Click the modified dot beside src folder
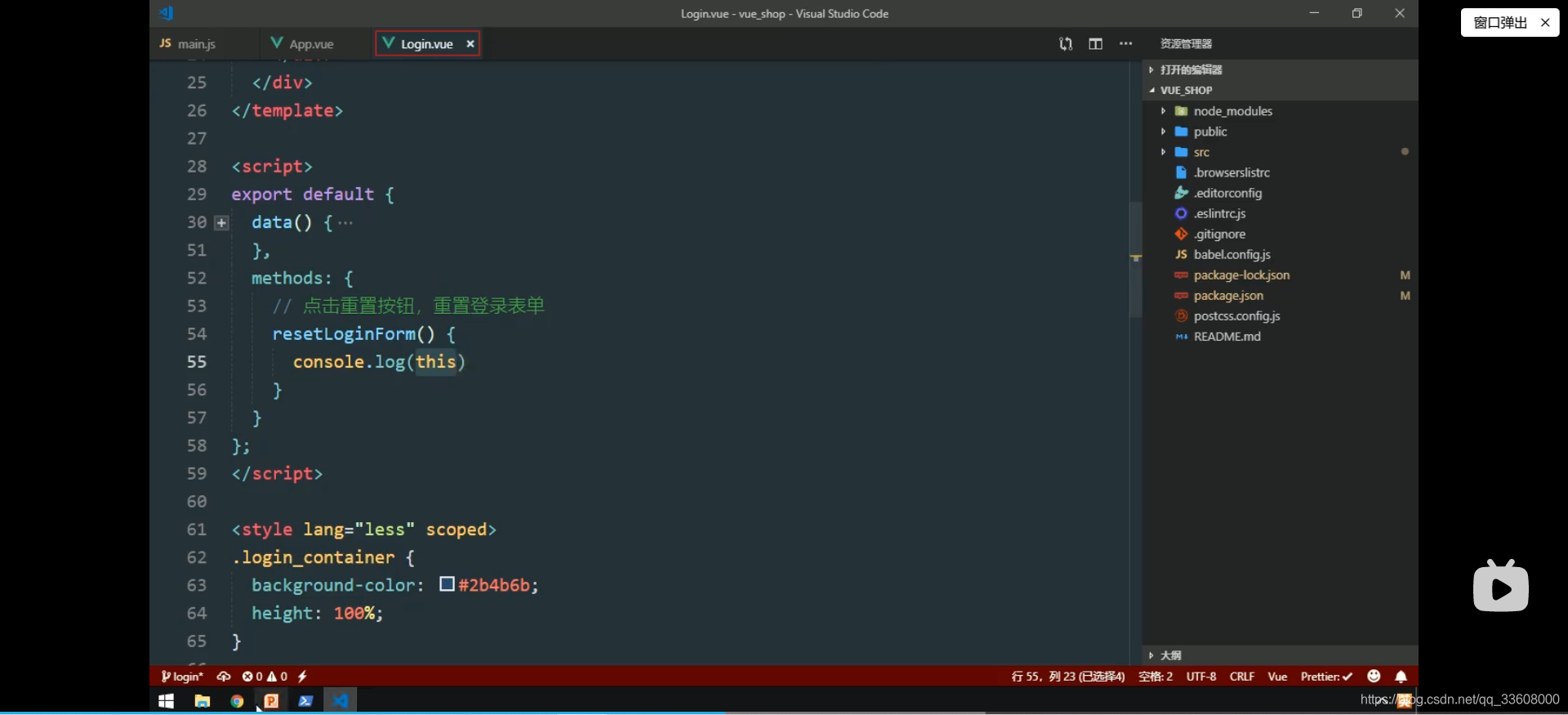The image size is (1568, 715). (x=1405, y=152)
